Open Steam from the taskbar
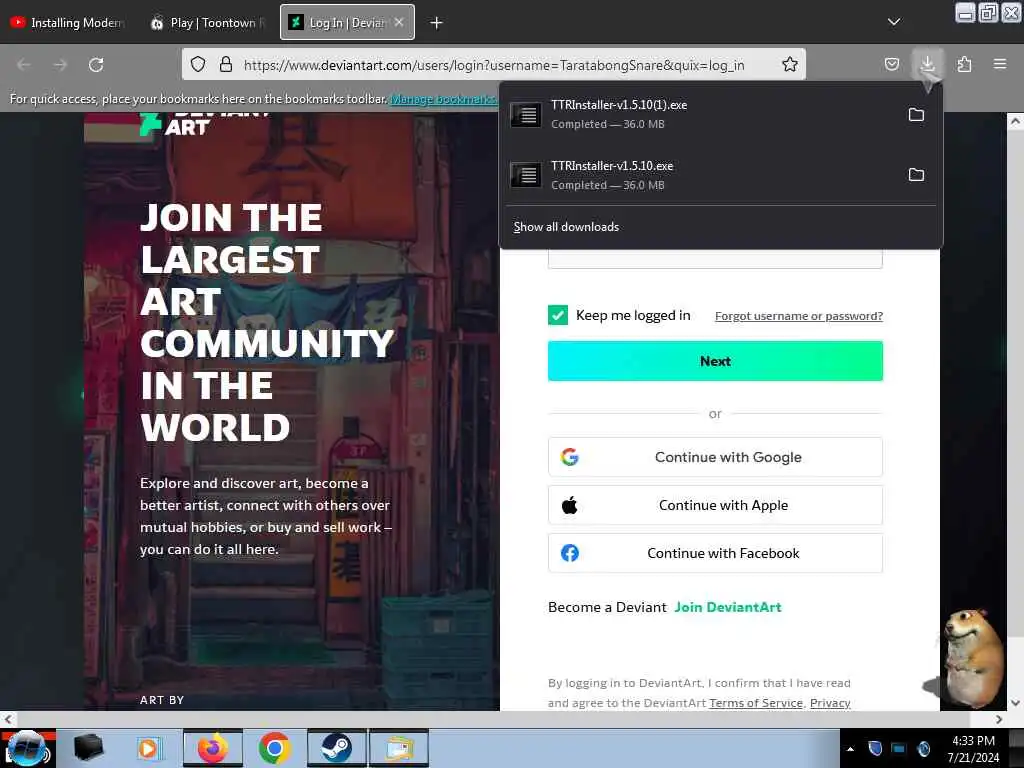 click(x=337, y=748)
